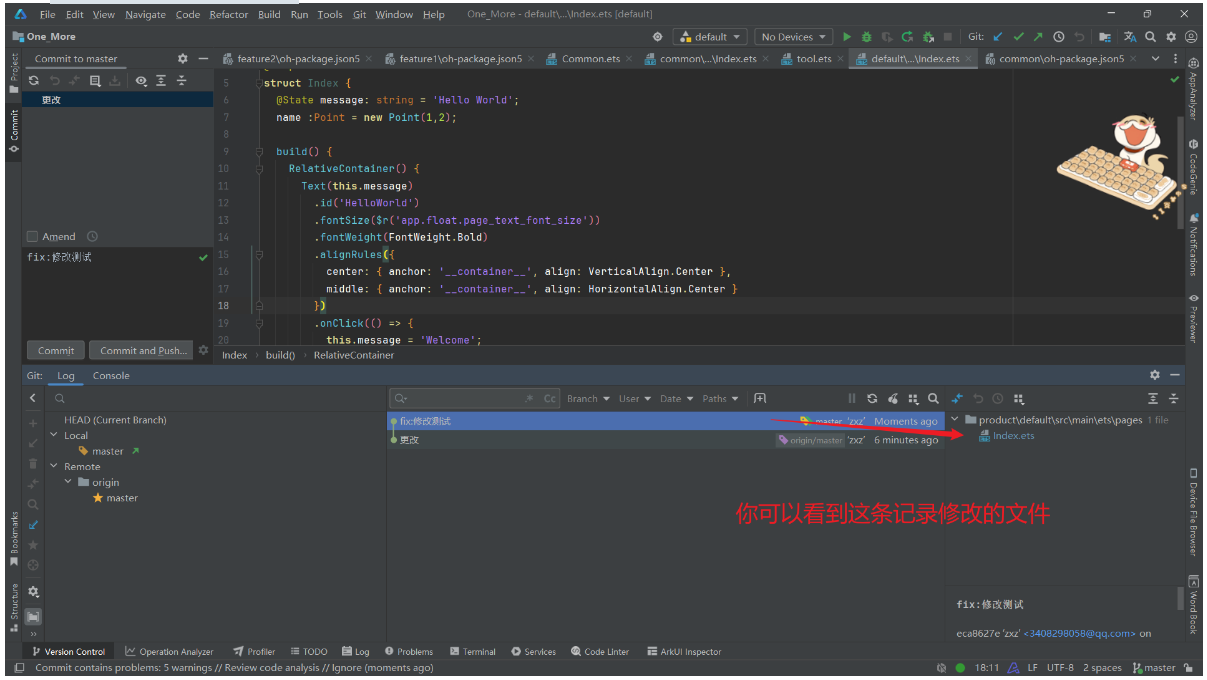
Task: Pause refreshing the Git log
Action: click(853, 398)
